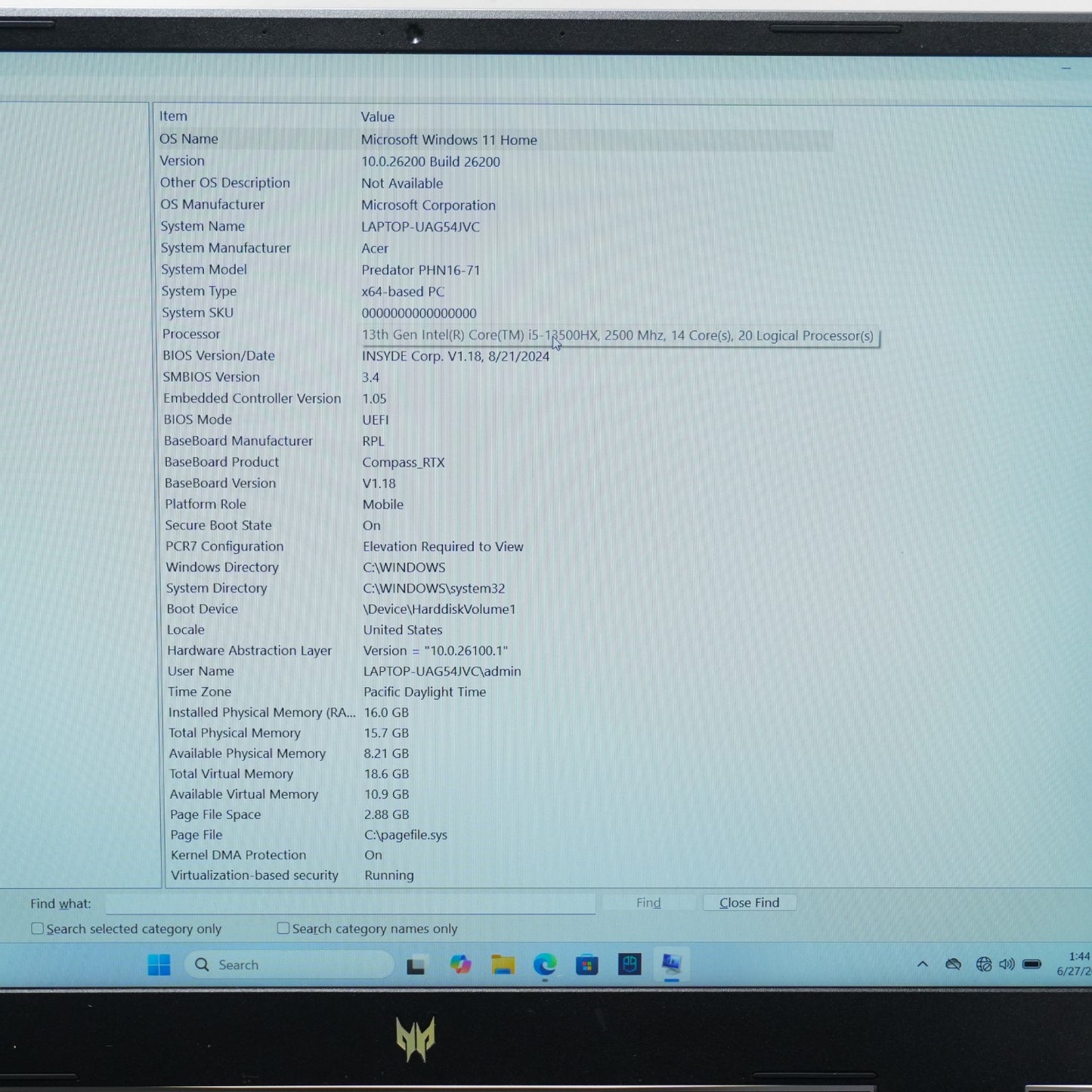The height and width of the screenshot is (1092, 1092).
Task: Click the Close Find button
Action: point(749,902)
